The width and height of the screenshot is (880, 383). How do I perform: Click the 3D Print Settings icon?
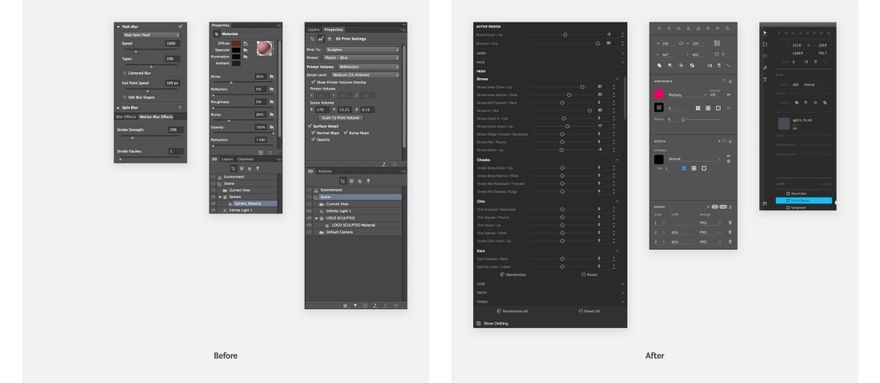[x=321, y=39]
